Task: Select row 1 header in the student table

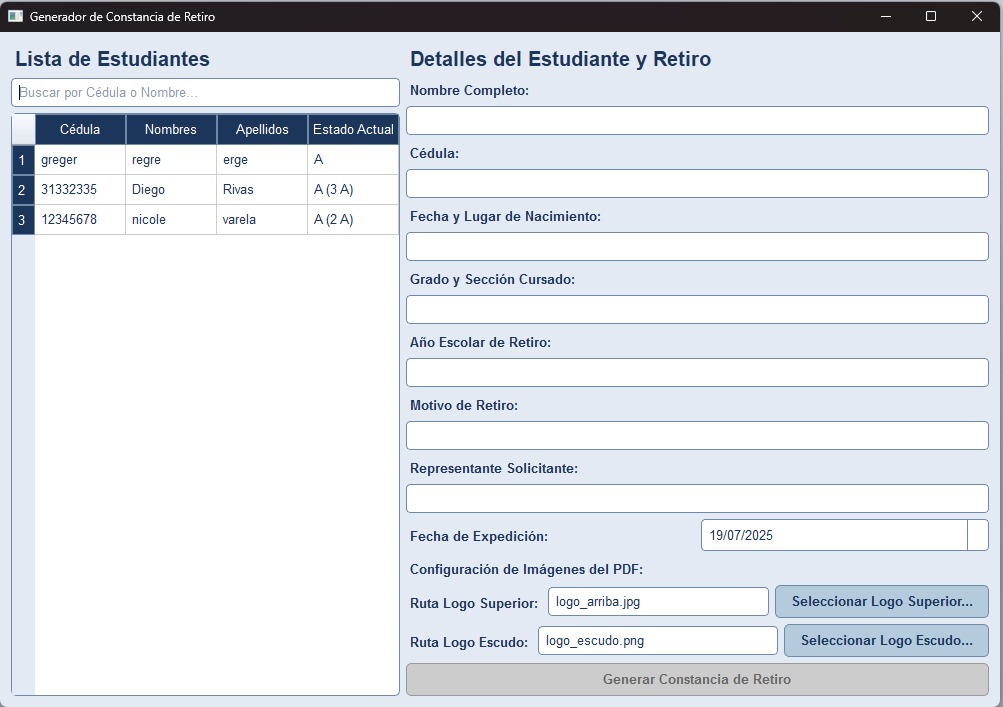Action: click(x=22, y=160)
